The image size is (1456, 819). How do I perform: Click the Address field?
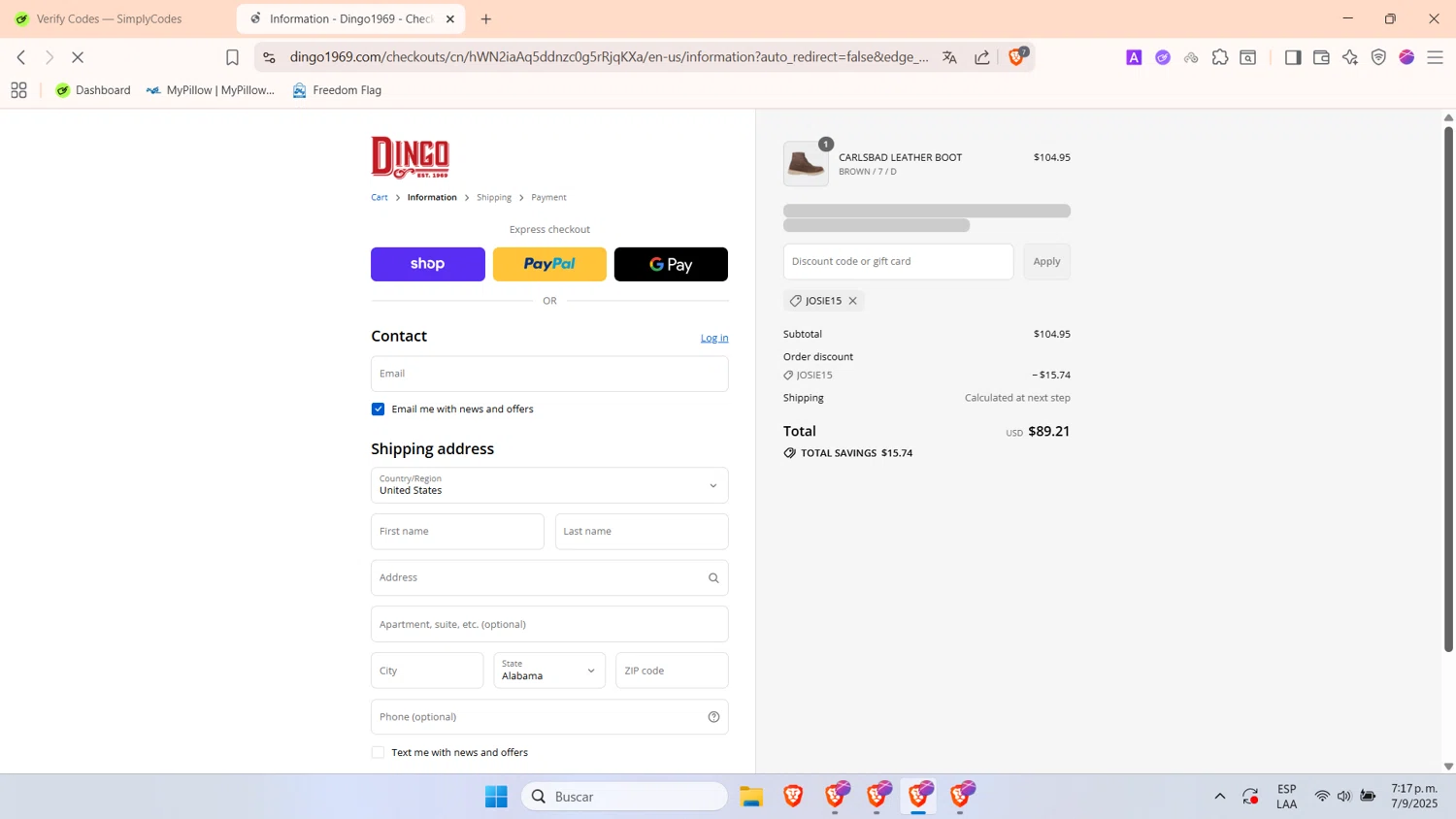pos(549,578)
